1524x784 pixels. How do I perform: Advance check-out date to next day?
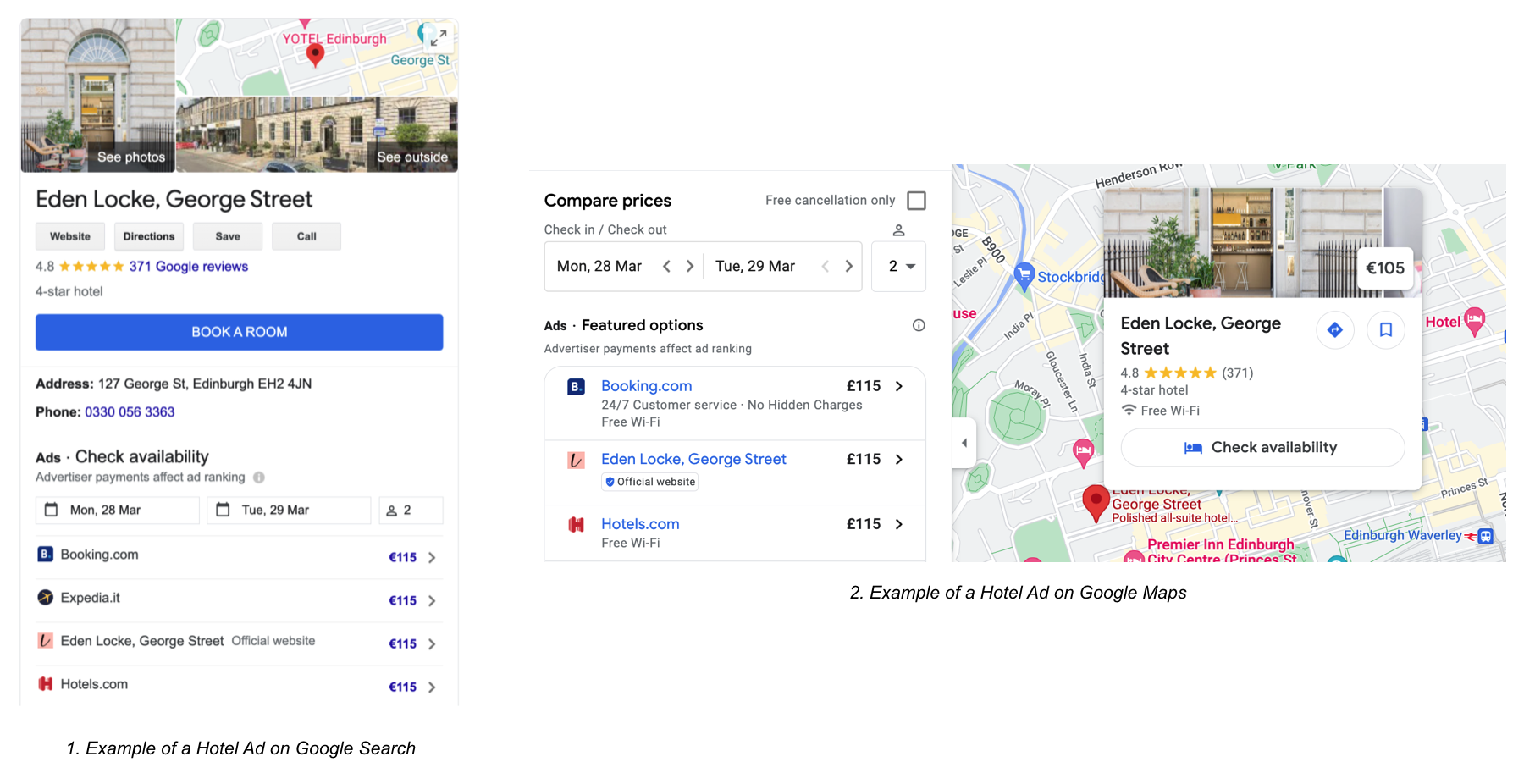pos(848,267)
